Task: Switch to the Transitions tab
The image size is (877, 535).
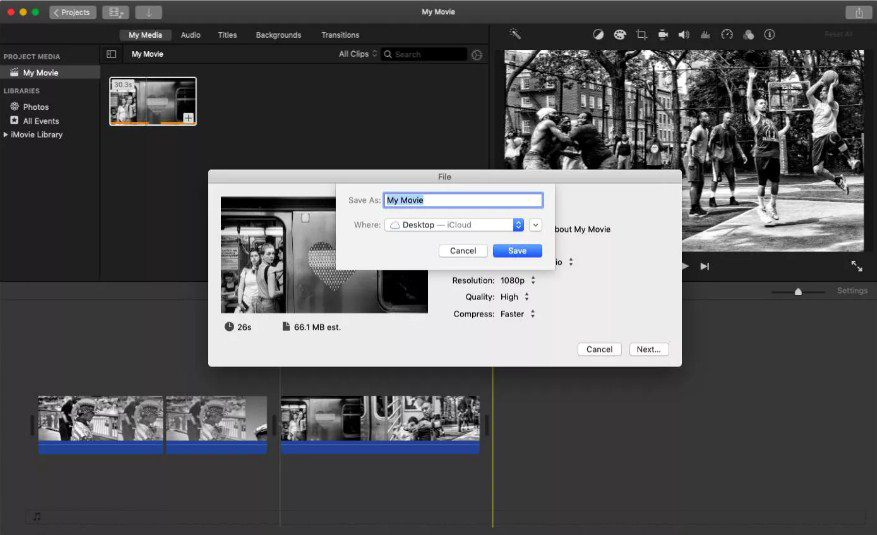Action: 340,35
